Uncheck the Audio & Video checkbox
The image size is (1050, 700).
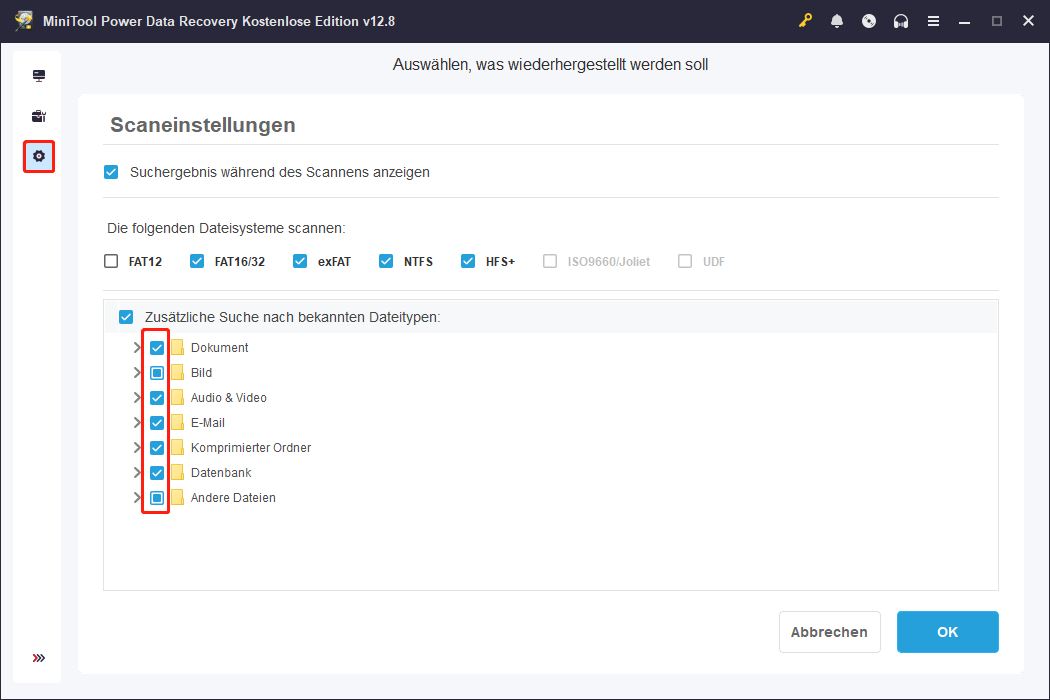157,398
